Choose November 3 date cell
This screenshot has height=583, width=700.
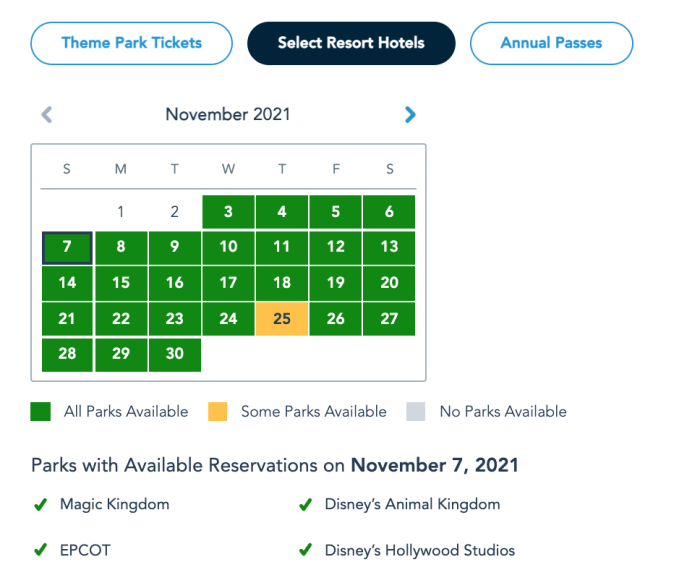[x=228, y=212]
